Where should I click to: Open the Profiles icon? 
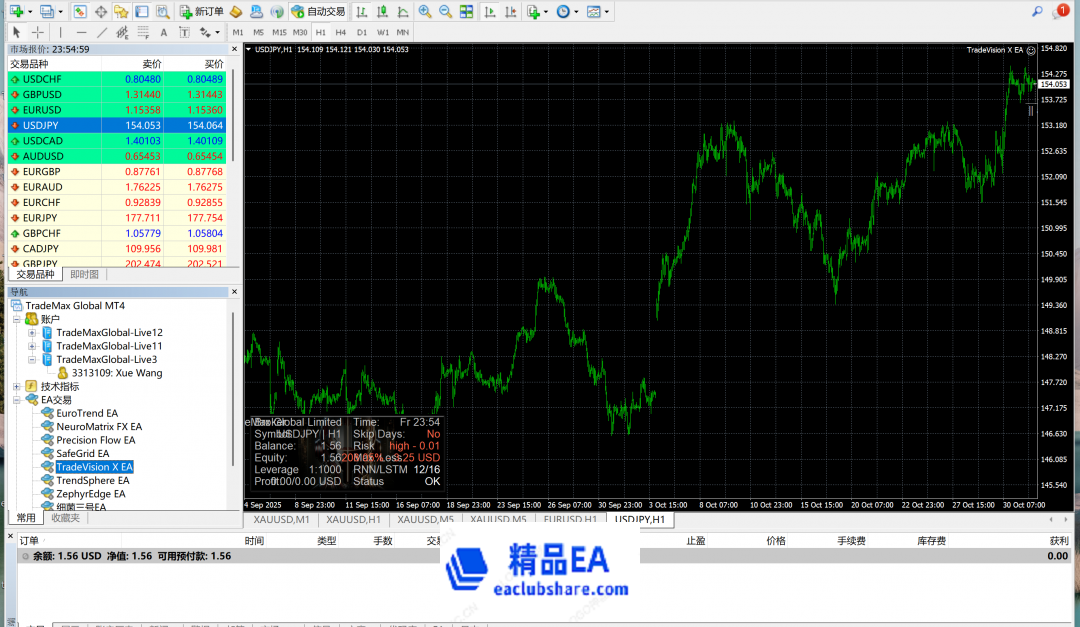pyautogui.click(x=47, y=12)
